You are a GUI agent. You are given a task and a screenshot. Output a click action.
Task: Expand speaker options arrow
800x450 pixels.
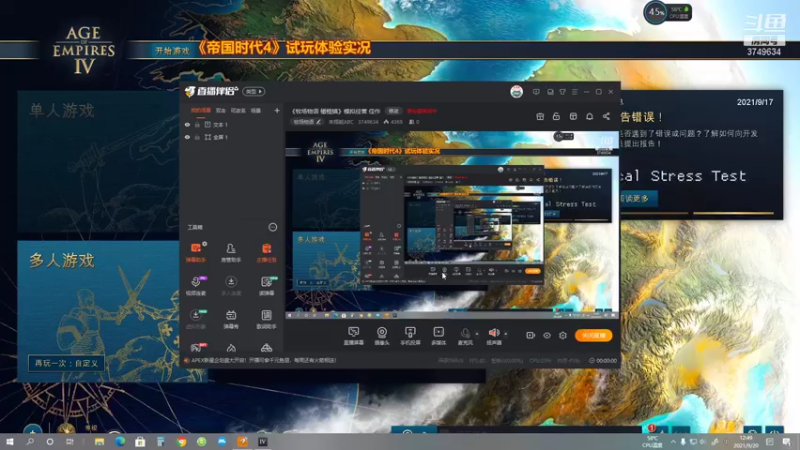pyautogui.click(x=506, y=334)
